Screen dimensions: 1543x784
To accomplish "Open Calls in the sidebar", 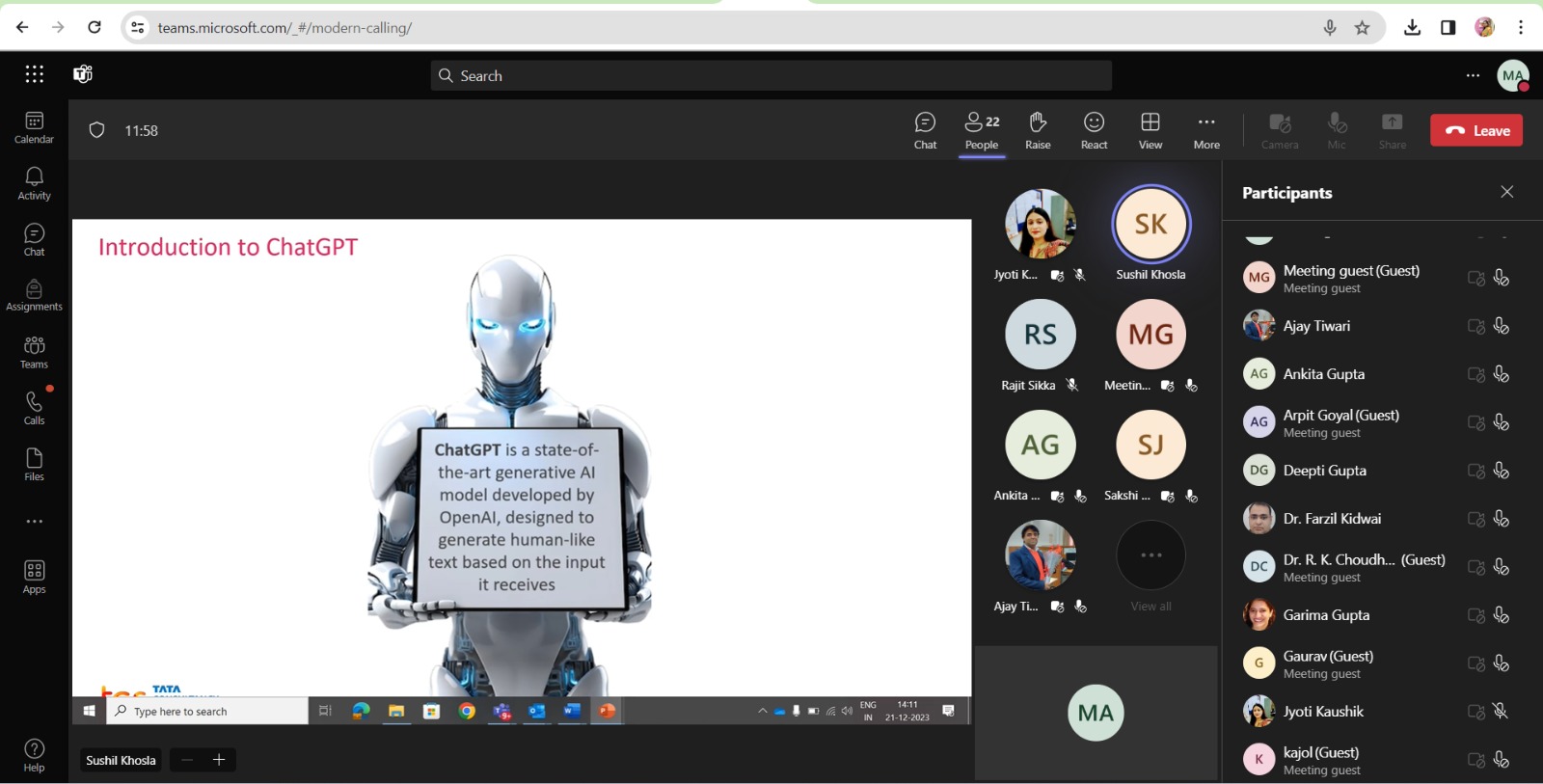I will pyautogui.click(x=34, y=409).
